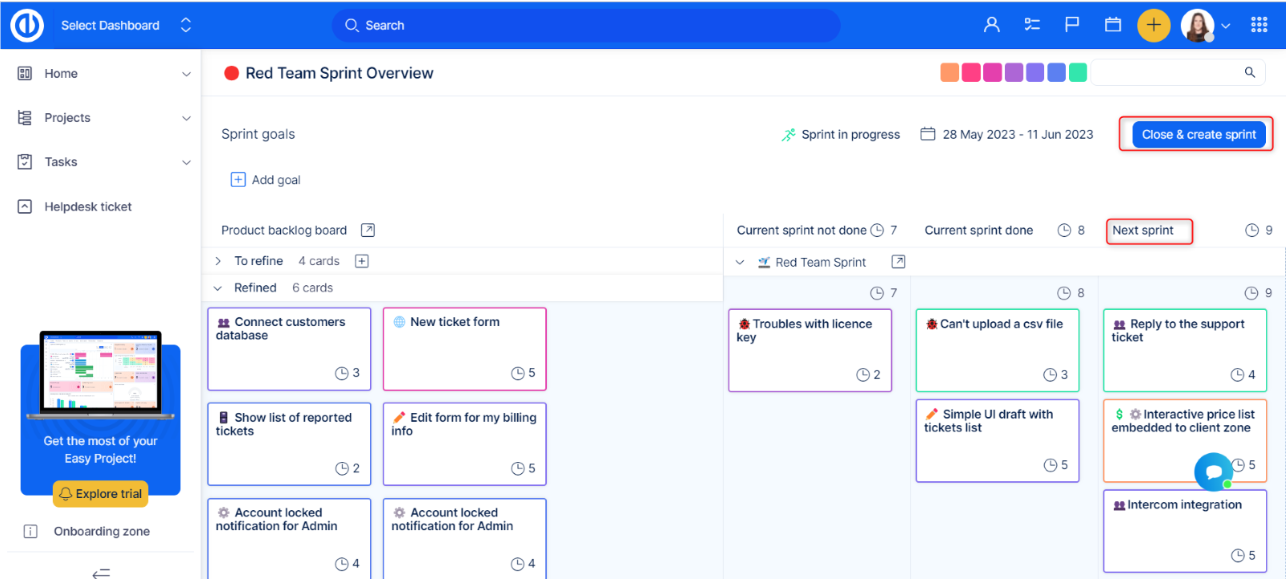The width and height of the screenshot is (1286, 579).
Task: Open Red Team Sprint external link icon
Action: [898, 262]
